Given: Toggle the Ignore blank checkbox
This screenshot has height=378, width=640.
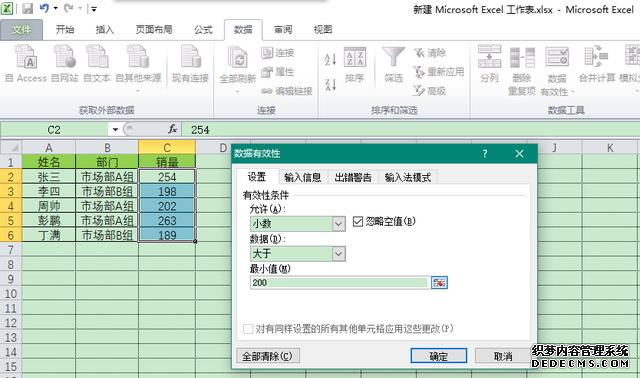Looking at the screenshot, I should point(358,221).
